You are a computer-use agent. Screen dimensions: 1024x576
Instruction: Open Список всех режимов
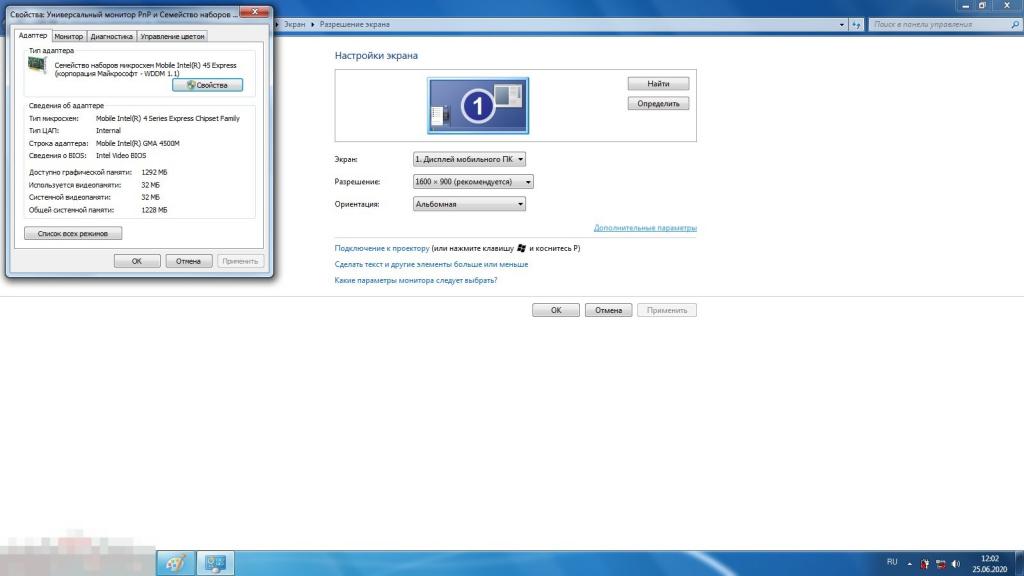[73, 233]
